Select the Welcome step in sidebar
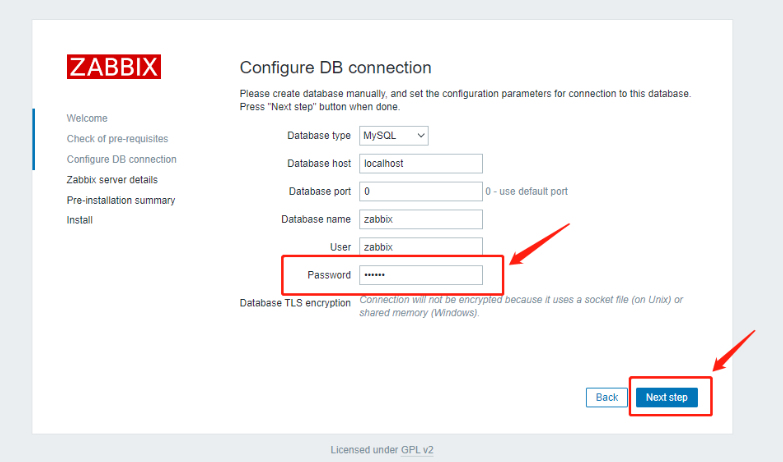Screen dimensions: 783x462 [x=87, y=118]
